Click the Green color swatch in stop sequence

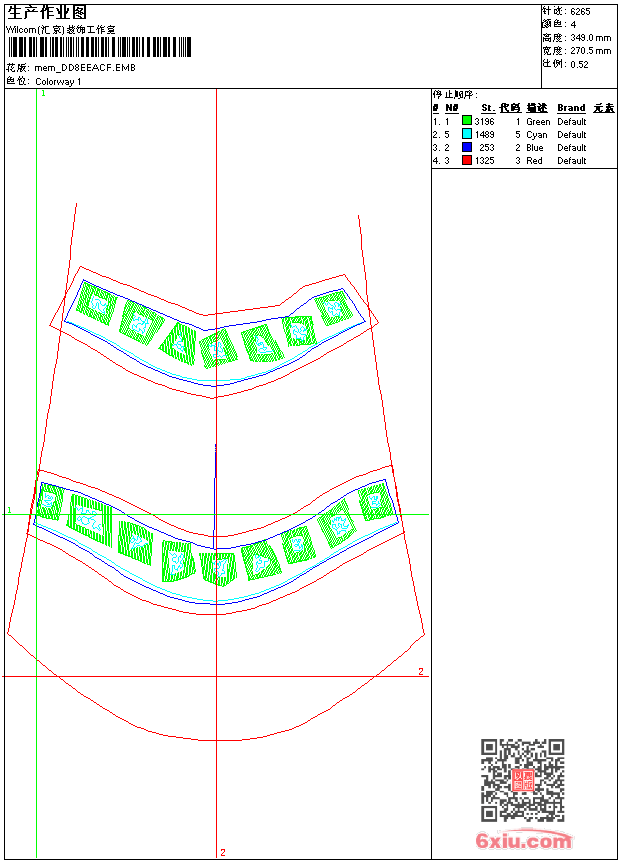pos(467,121)
